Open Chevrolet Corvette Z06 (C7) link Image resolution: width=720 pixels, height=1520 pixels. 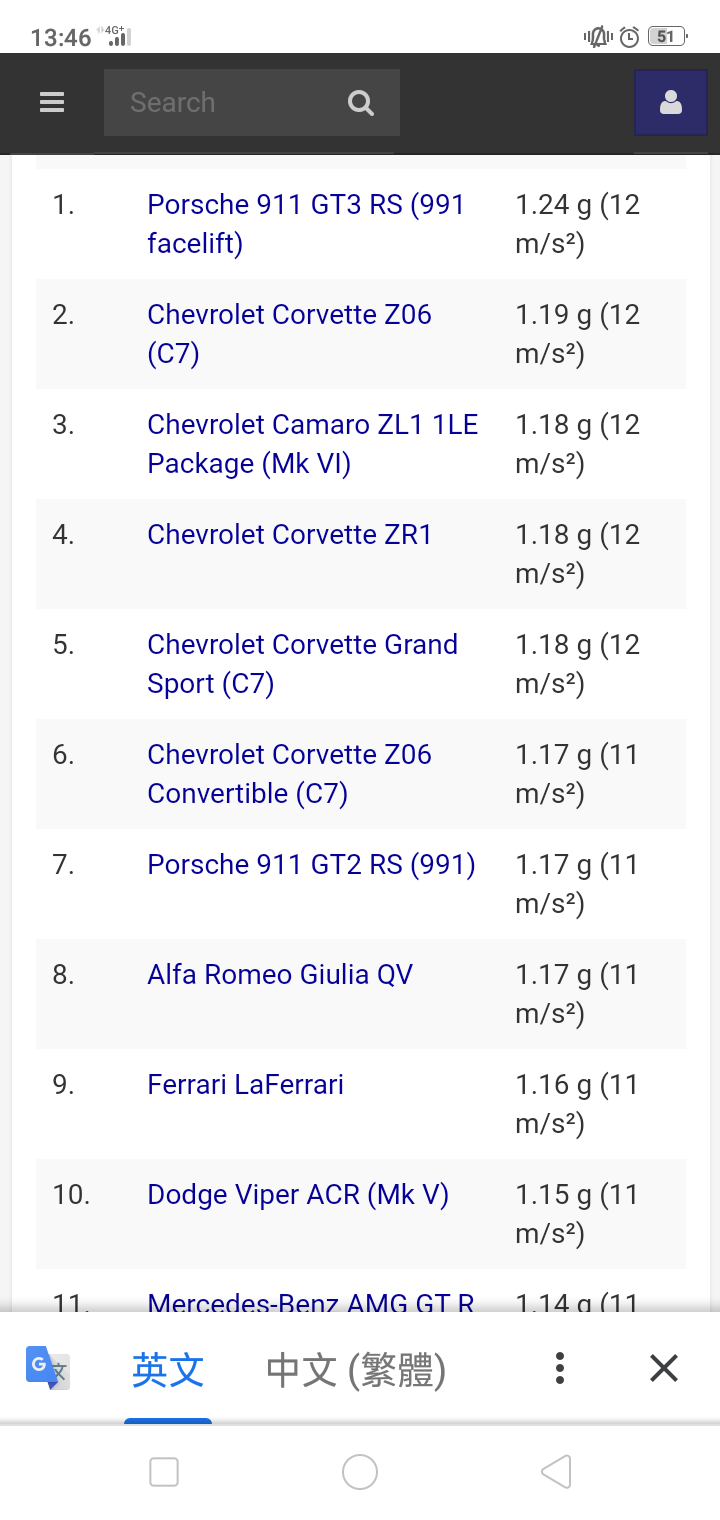(x=289, y=334)
